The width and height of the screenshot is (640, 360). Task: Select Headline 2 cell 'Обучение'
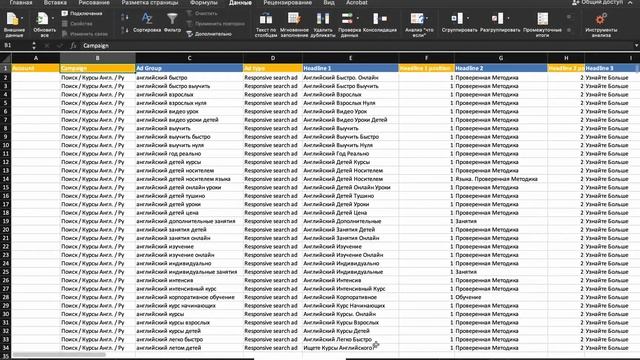tap(501, 297)
